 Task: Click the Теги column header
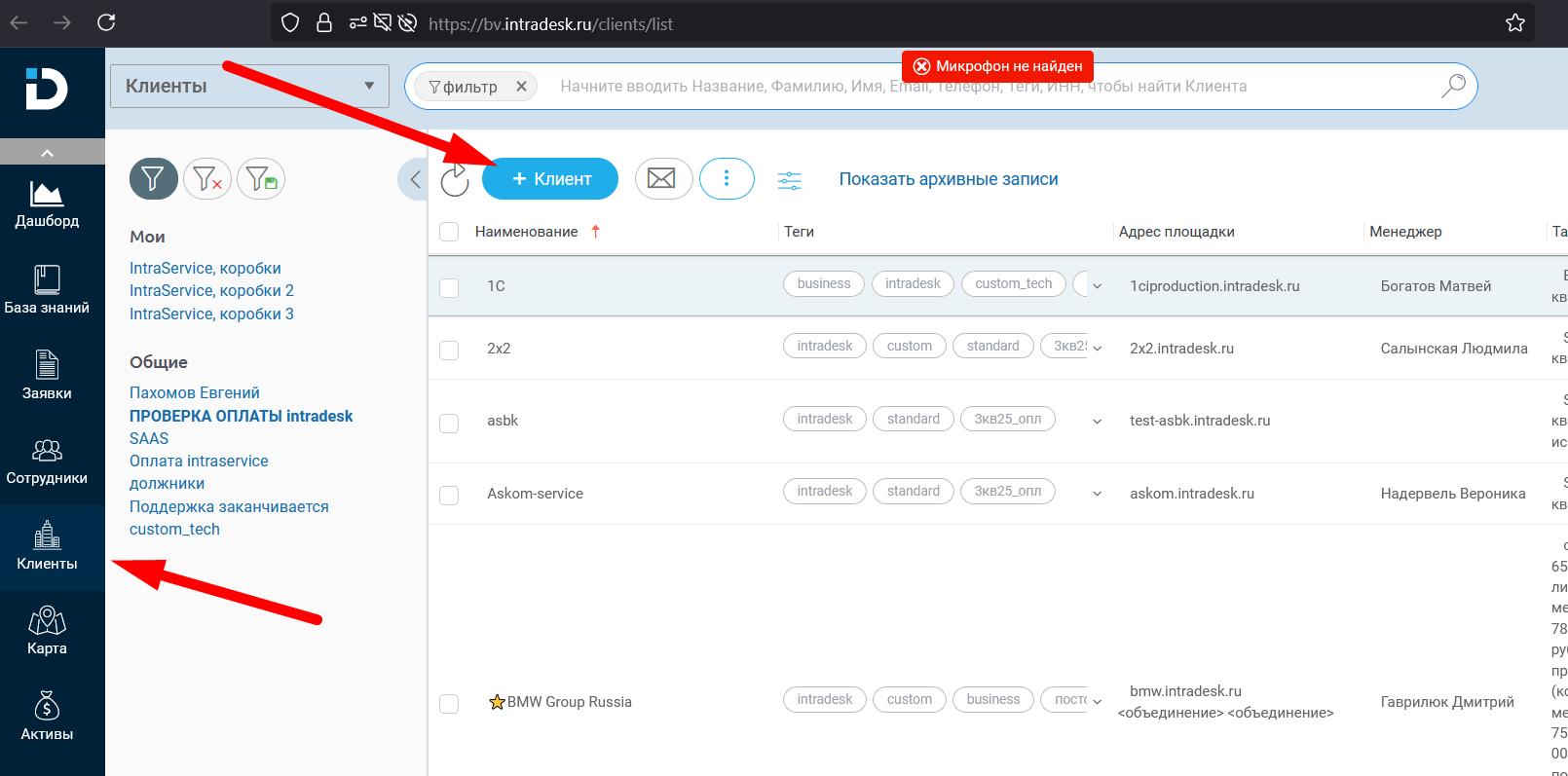point(799,232)
